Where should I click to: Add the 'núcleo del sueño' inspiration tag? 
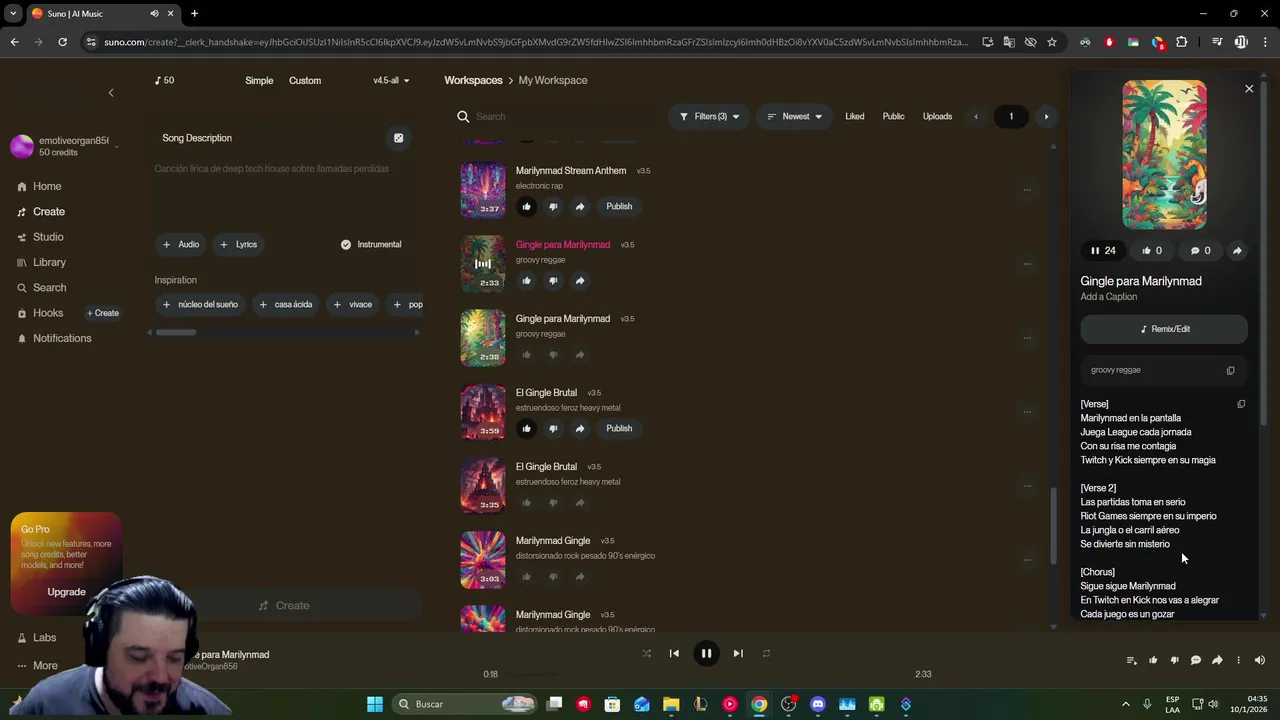[200, 304]
